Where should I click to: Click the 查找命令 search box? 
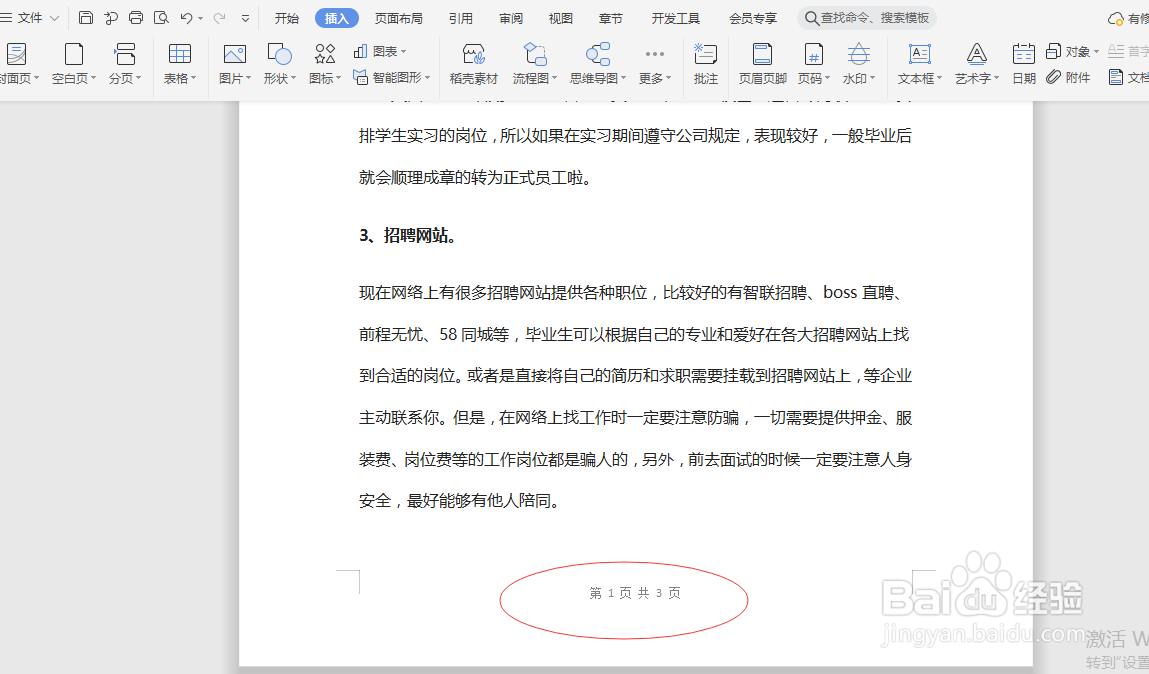[867, 18]
